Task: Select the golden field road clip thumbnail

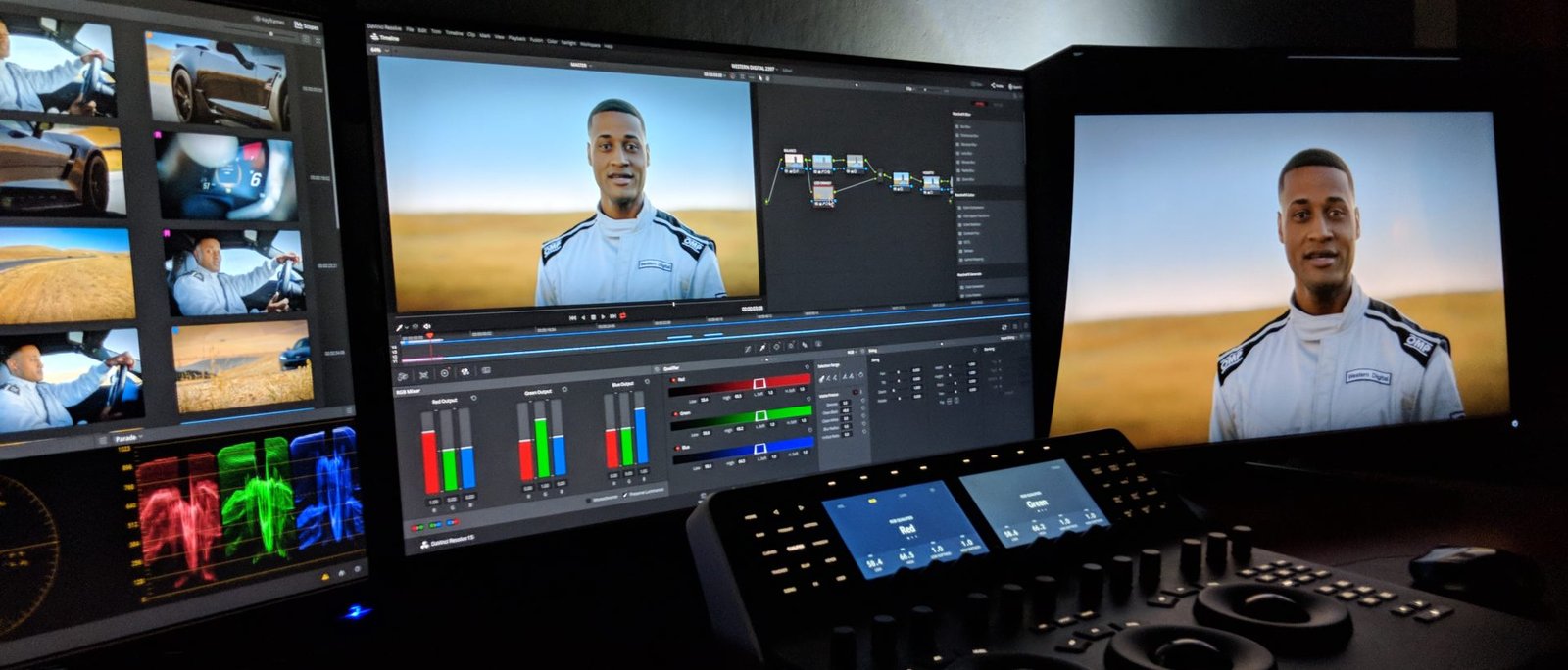Action: (x=67, y=275)
